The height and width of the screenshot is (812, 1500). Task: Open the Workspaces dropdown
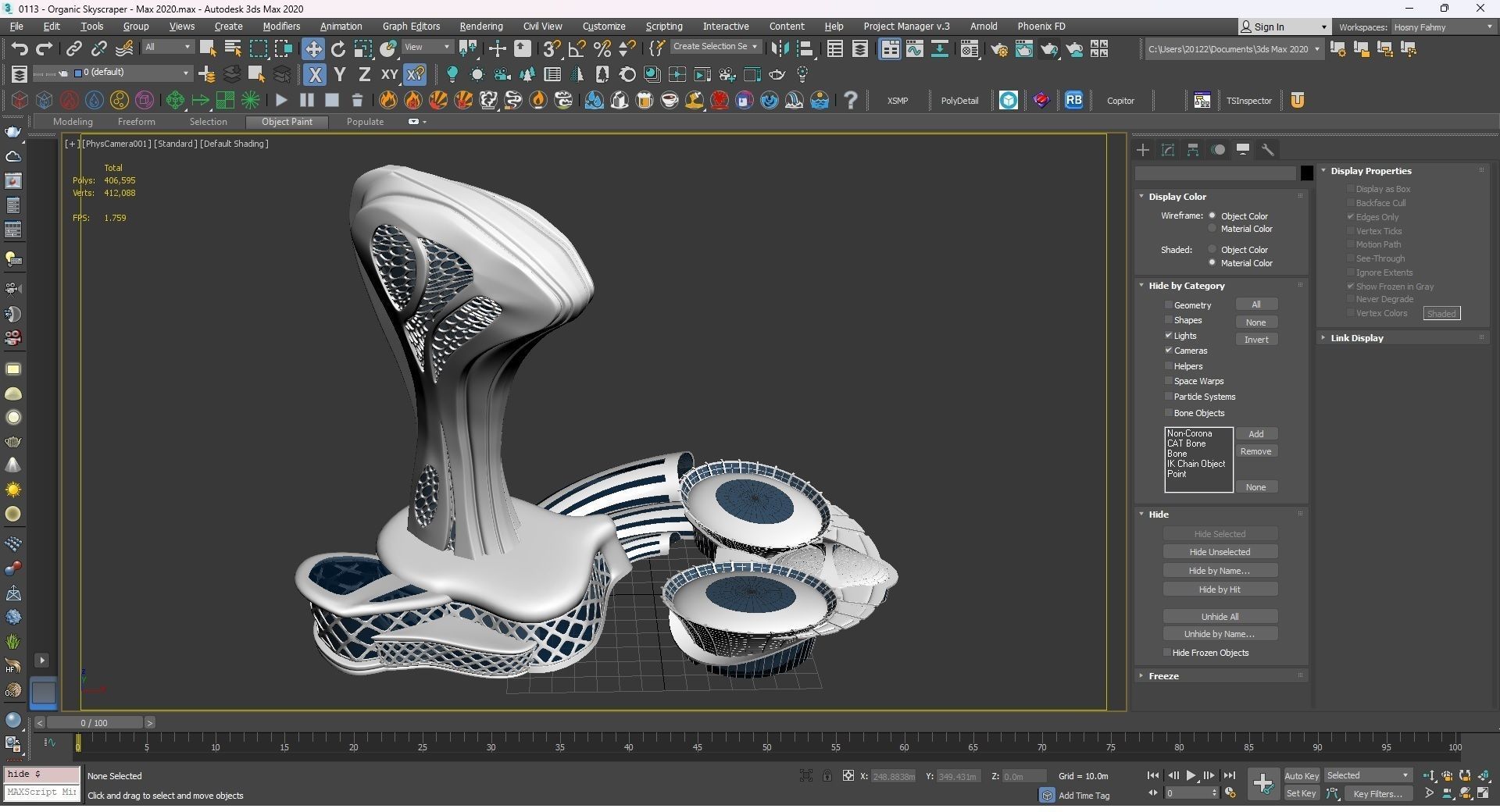coord(1442,27)
